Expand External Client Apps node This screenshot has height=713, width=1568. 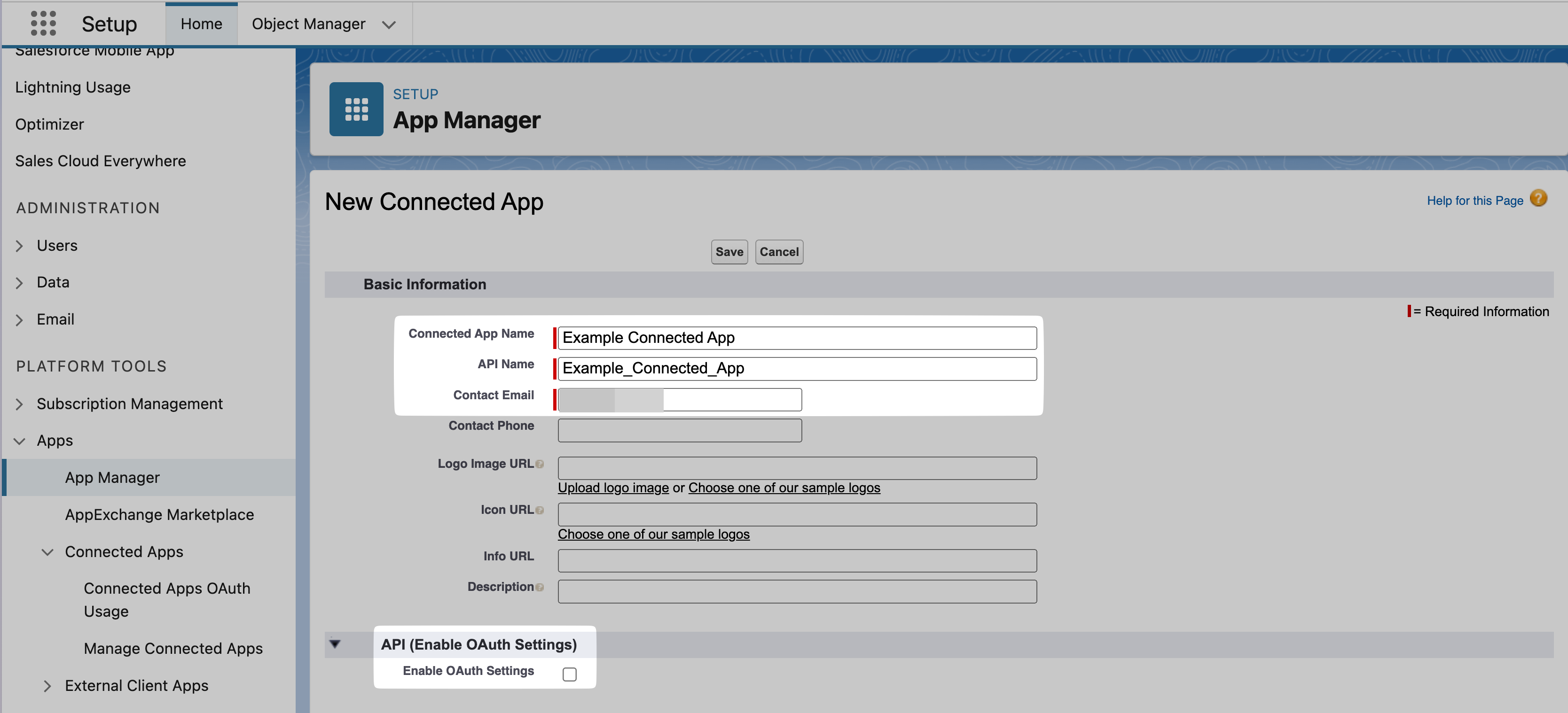pos(47,686)
